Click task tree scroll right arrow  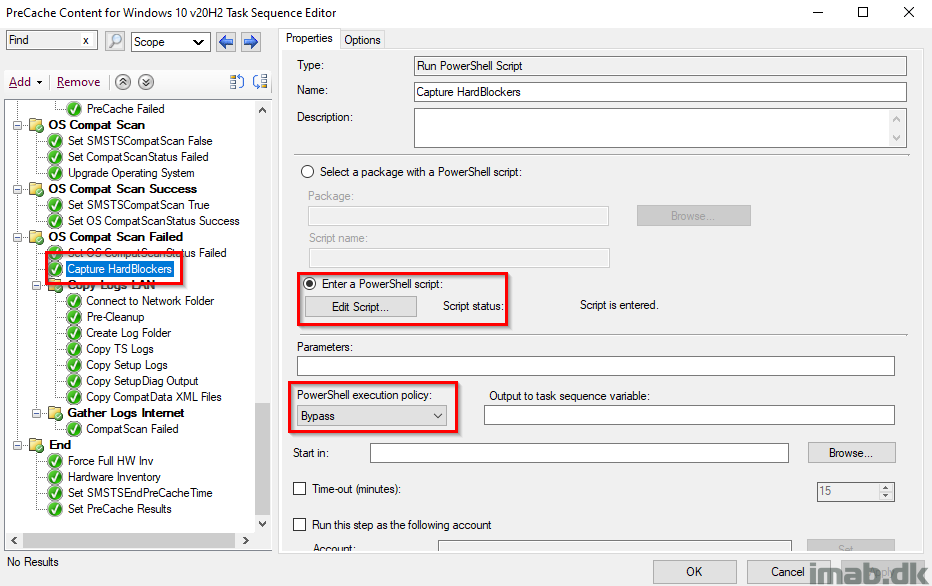(x=245, y=540)
